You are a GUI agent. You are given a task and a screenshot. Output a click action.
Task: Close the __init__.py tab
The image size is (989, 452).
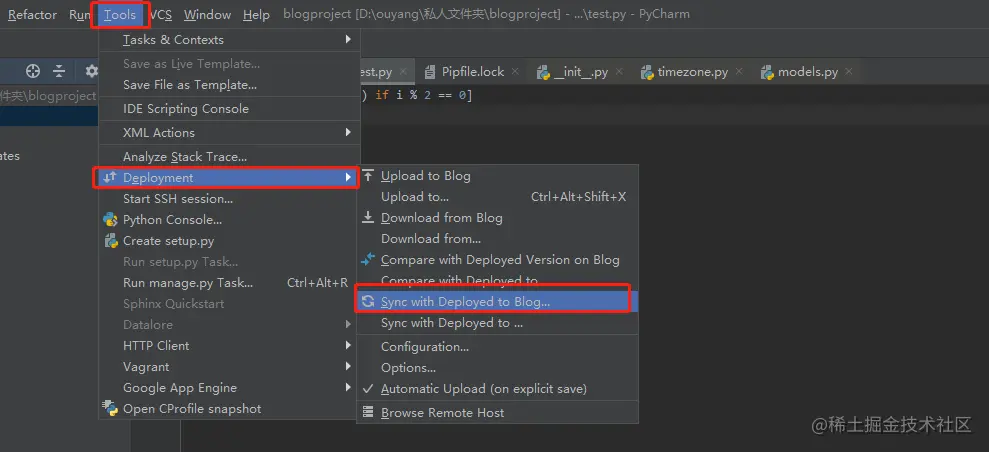click(619, 71)
